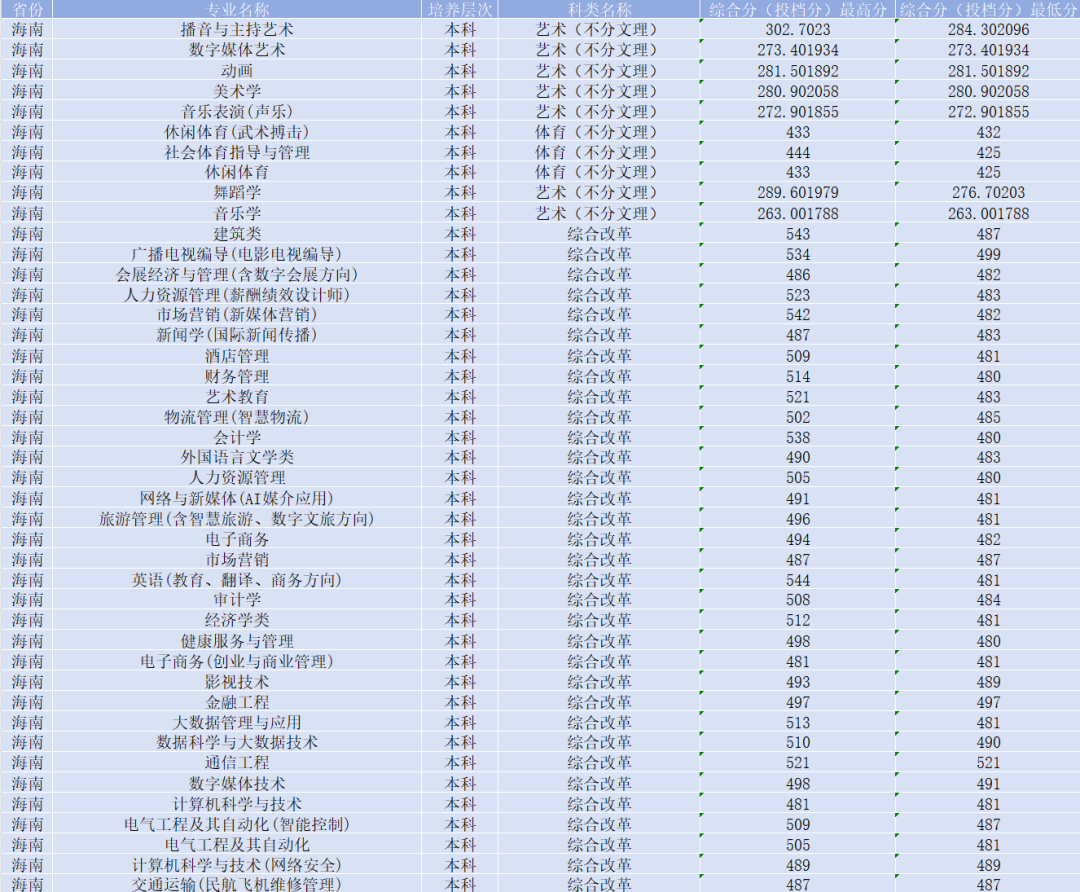The width and height of the screenshot is (1080, 892).
Task: Click the 金融工程 major cell
Action: (x=237, y=703)
